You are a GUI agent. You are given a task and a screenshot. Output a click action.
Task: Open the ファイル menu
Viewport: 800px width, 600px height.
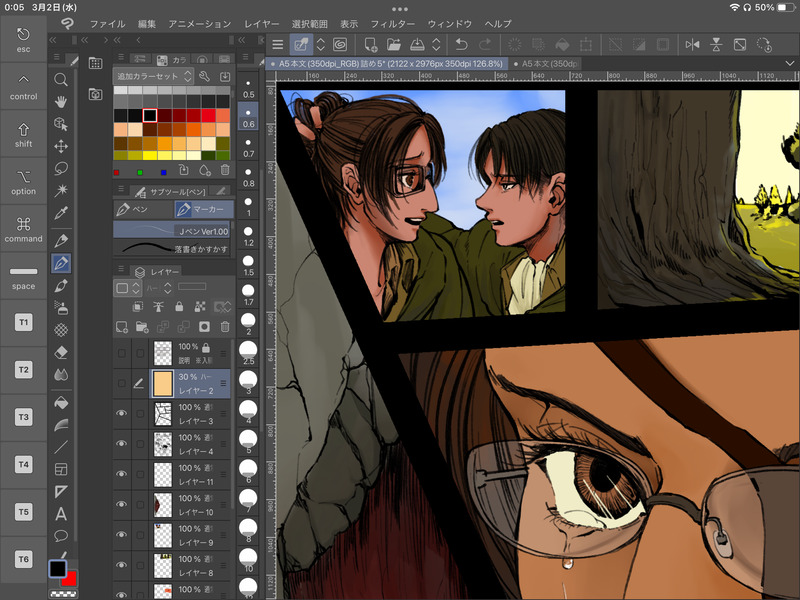coord(107,24)
